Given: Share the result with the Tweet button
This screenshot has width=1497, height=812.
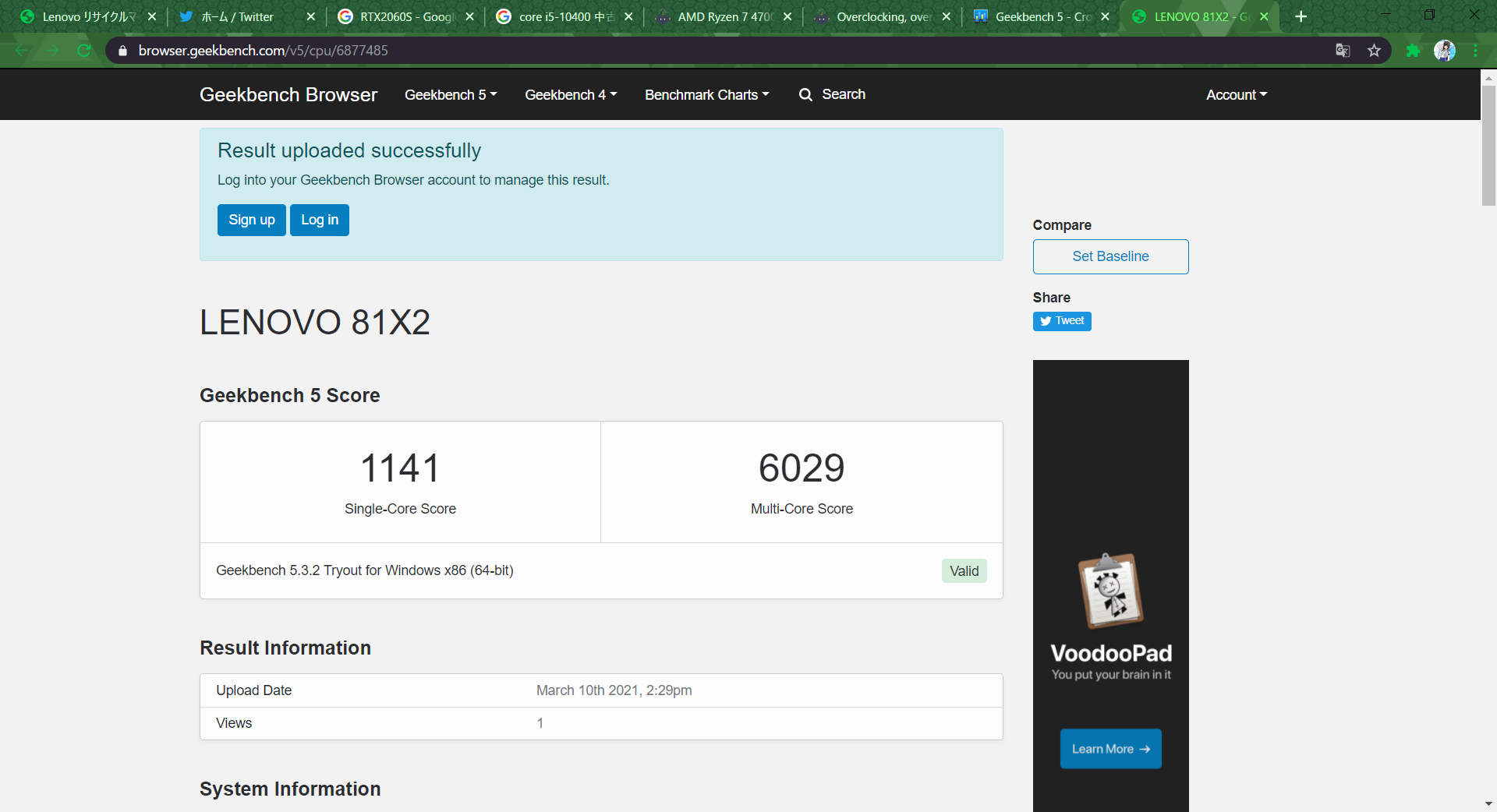Looking at the screenshot, I should click(1062, 321).
